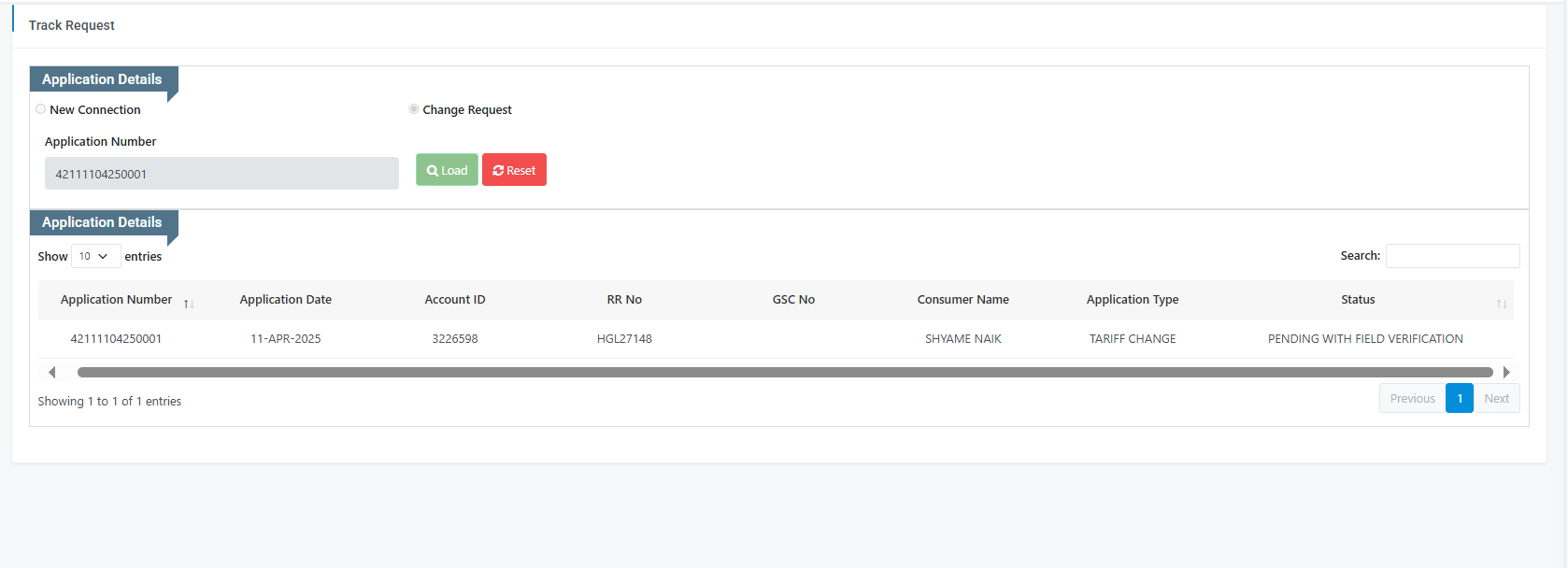1568x568 pixels.
Task: Click the Application Type column header
Action: tap(1133, 300)
